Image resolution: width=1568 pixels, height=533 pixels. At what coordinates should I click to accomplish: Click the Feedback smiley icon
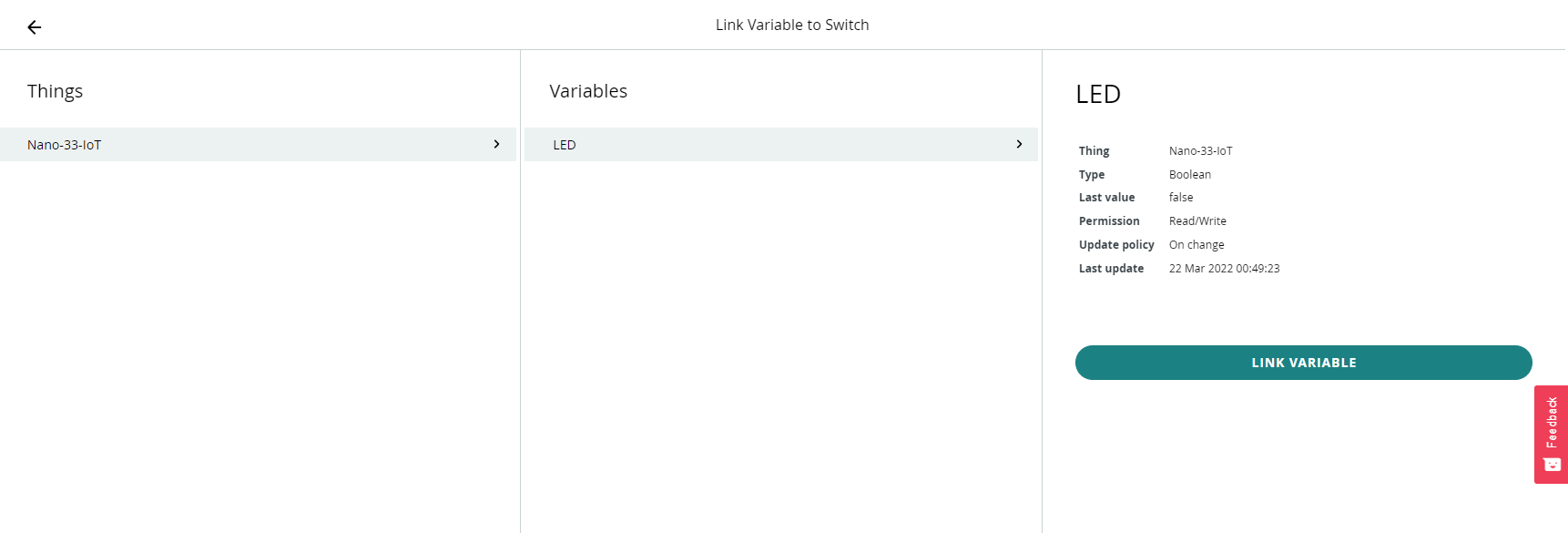(1553, 465)
